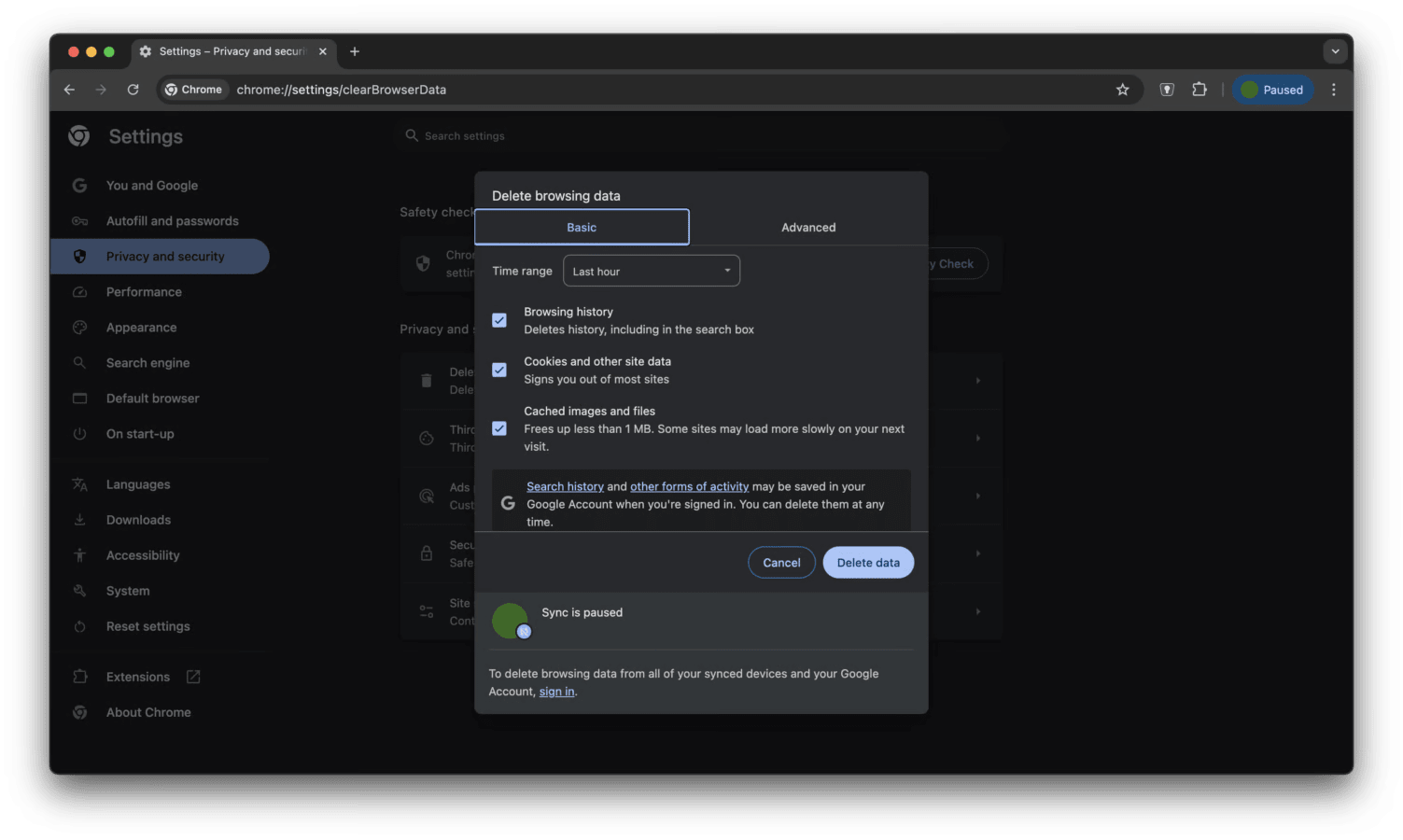The height and width of the screenshot is (840, 1403).
Task: Open About Chrome page
Action: pos(148,712)
